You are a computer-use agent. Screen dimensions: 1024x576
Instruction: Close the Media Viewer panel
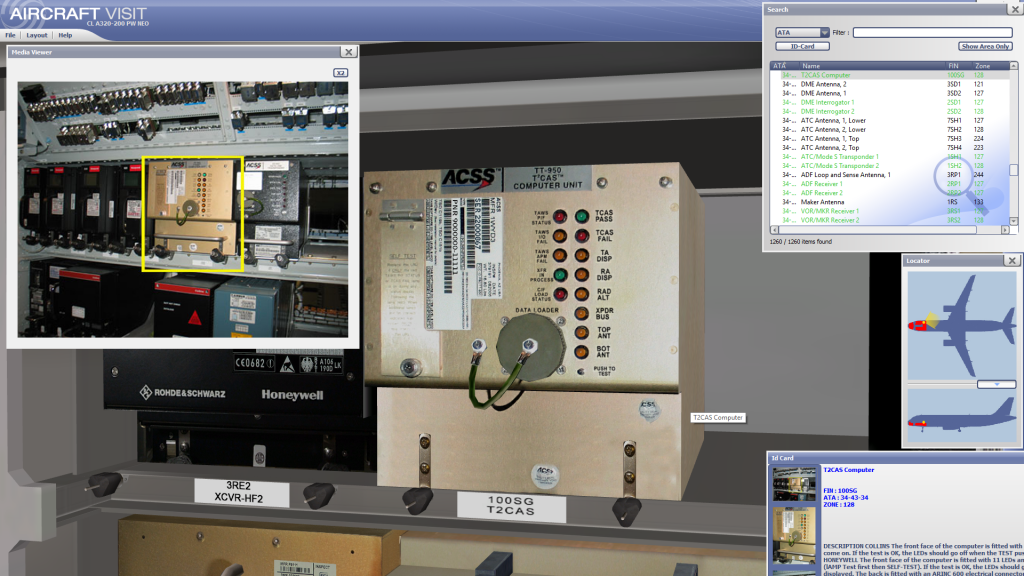(349, 52)
